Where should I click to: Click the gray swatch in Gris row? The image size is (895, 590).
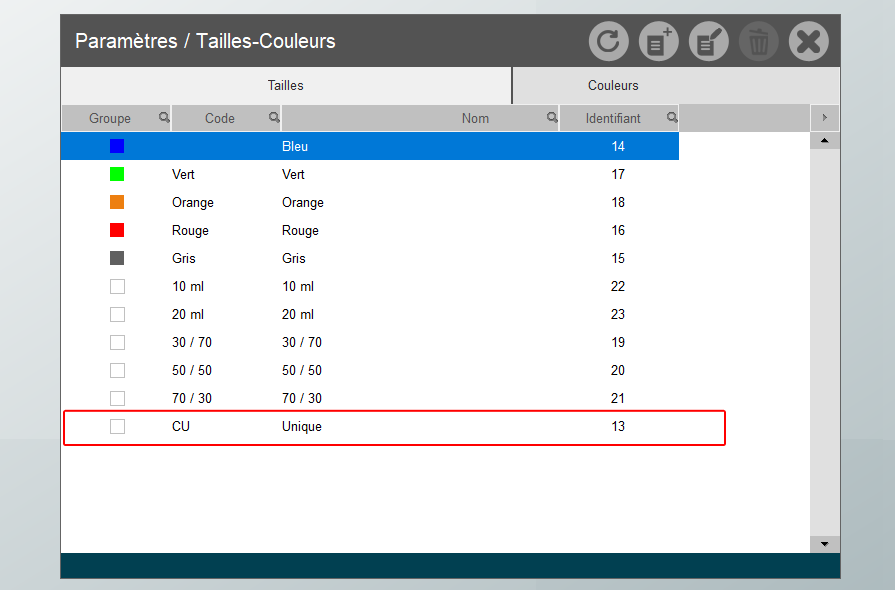(117, 258)
